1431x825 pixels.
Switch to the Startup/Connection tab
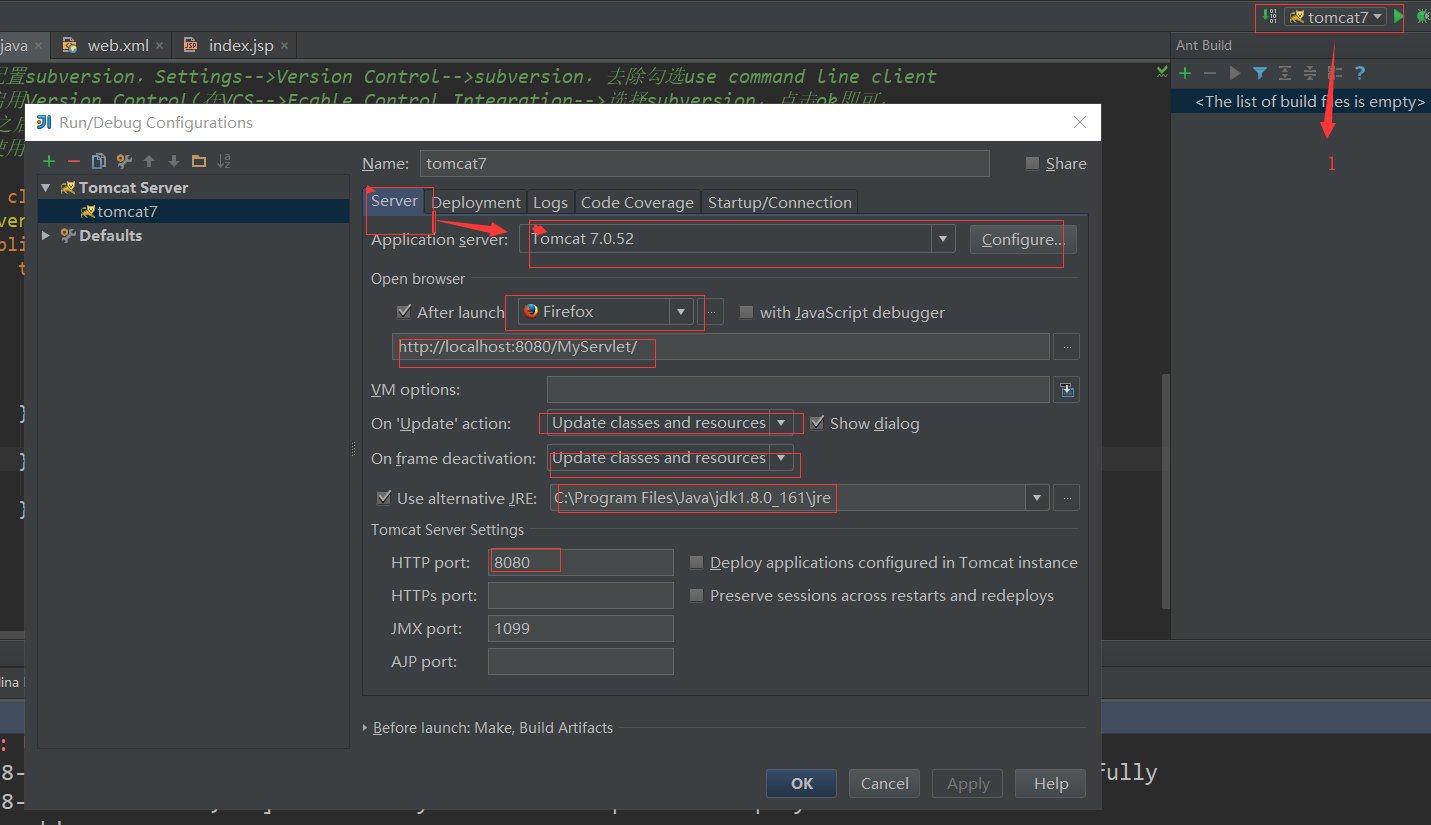pyautogui.click(x=780, y=202)
